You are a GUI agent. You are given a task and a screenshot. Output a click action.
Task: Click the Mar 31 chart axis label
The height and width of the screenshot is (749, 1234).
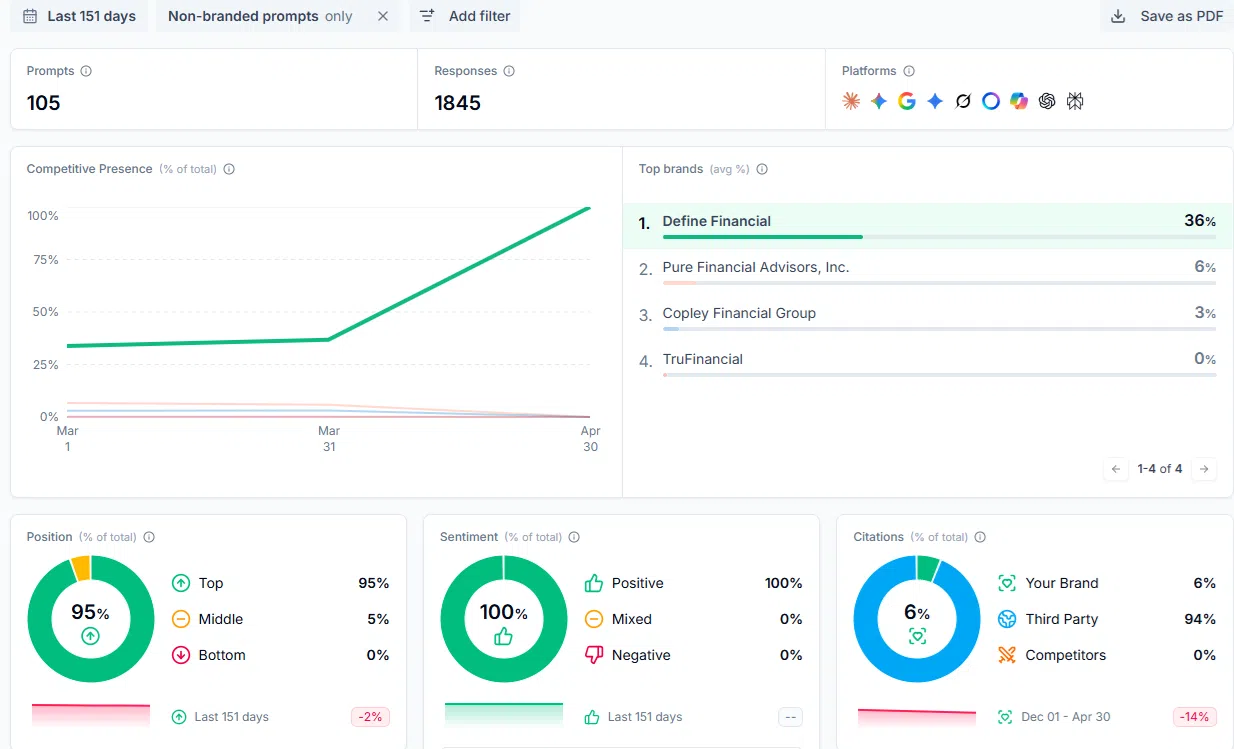[x=329, y=438]
